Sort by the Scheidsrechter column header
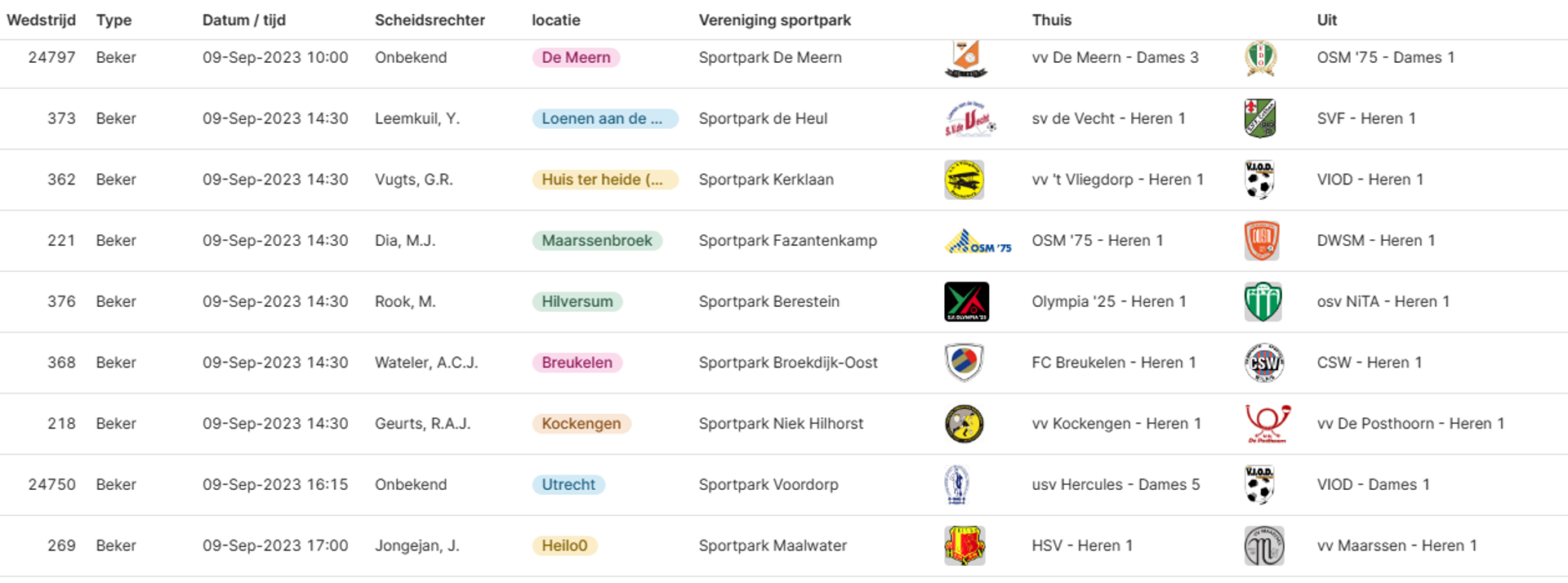Viewport: 1568px width, 583px height. (x=430, y=20)
